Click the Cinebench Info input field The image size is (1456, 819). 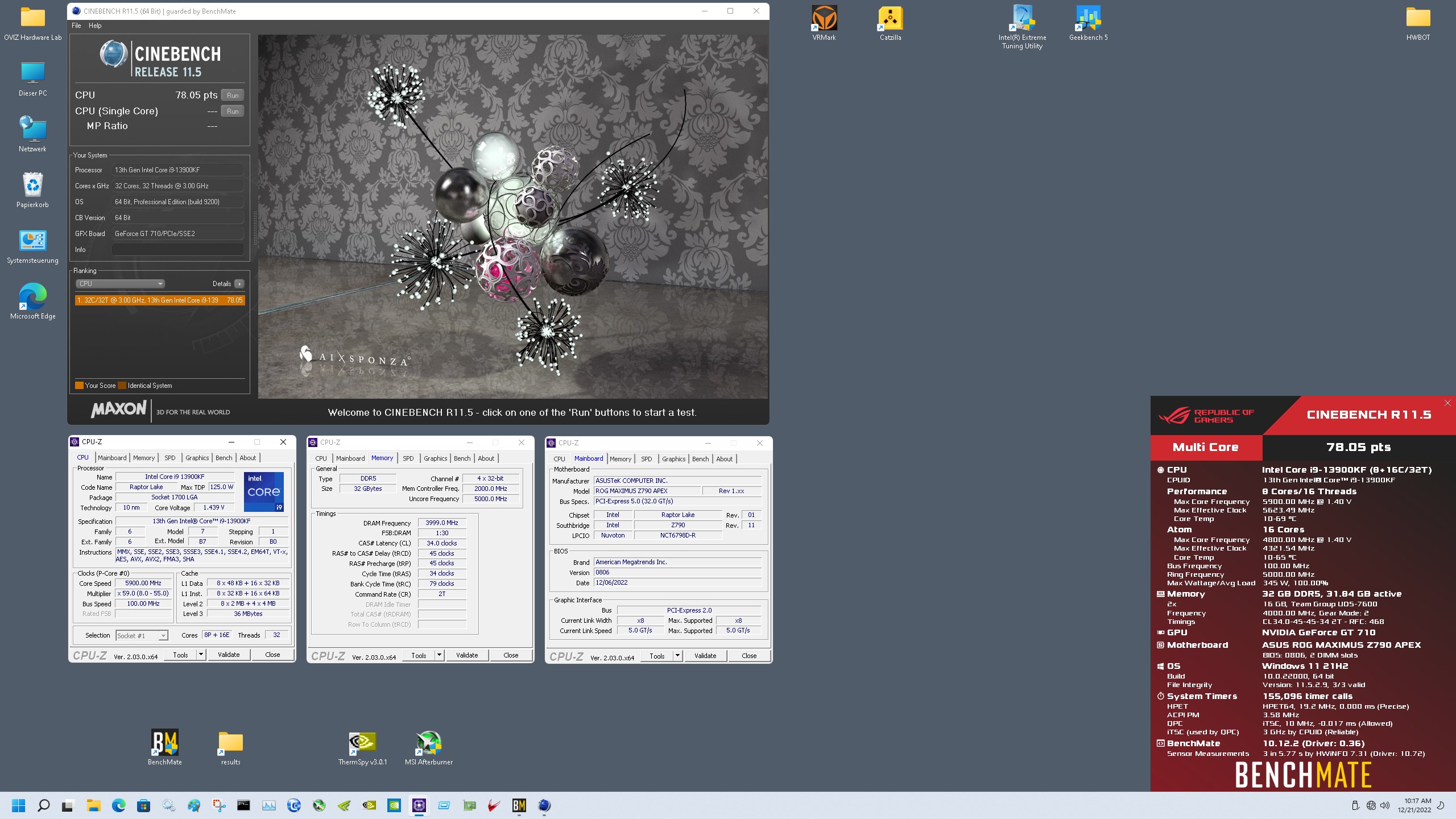tap(177, 250)
